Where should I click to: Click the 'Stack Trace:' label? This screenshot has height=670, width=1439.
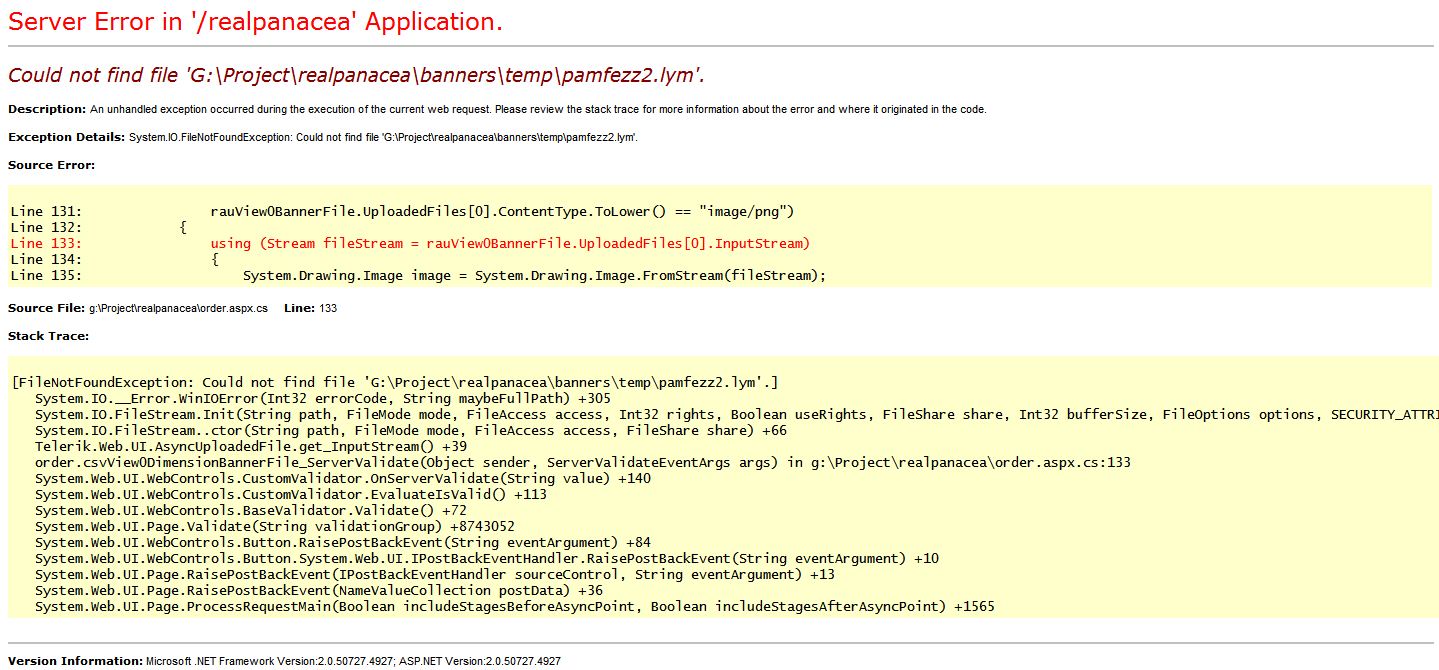click(x=48, y=336)
